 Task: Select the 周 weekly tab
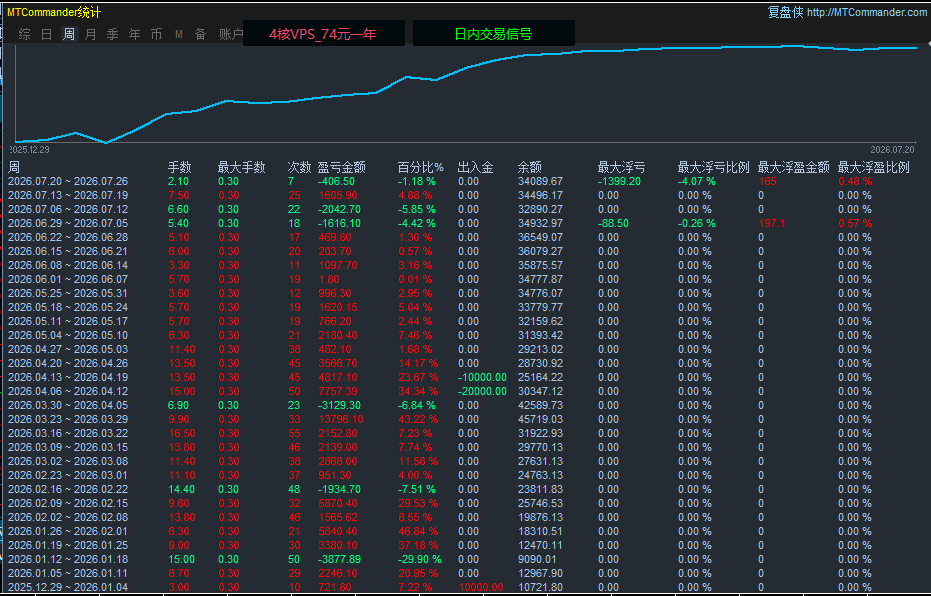click(69, 34)
